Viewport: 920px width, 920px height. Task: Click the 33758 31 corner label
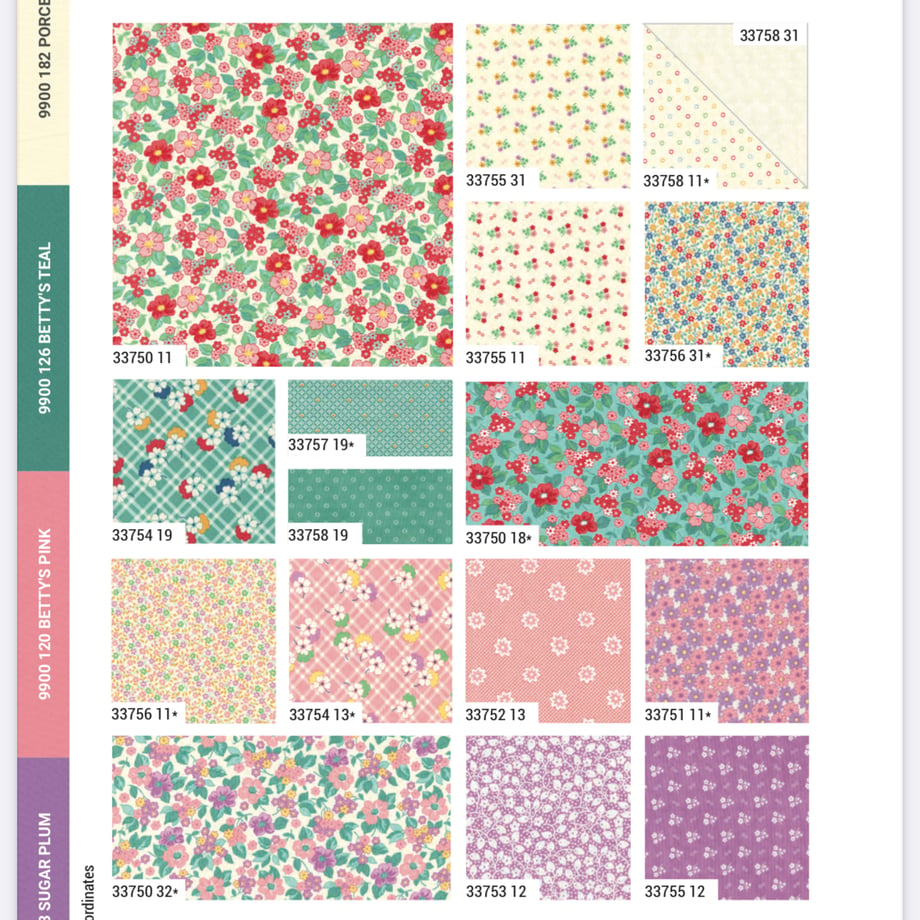(769, 35)
